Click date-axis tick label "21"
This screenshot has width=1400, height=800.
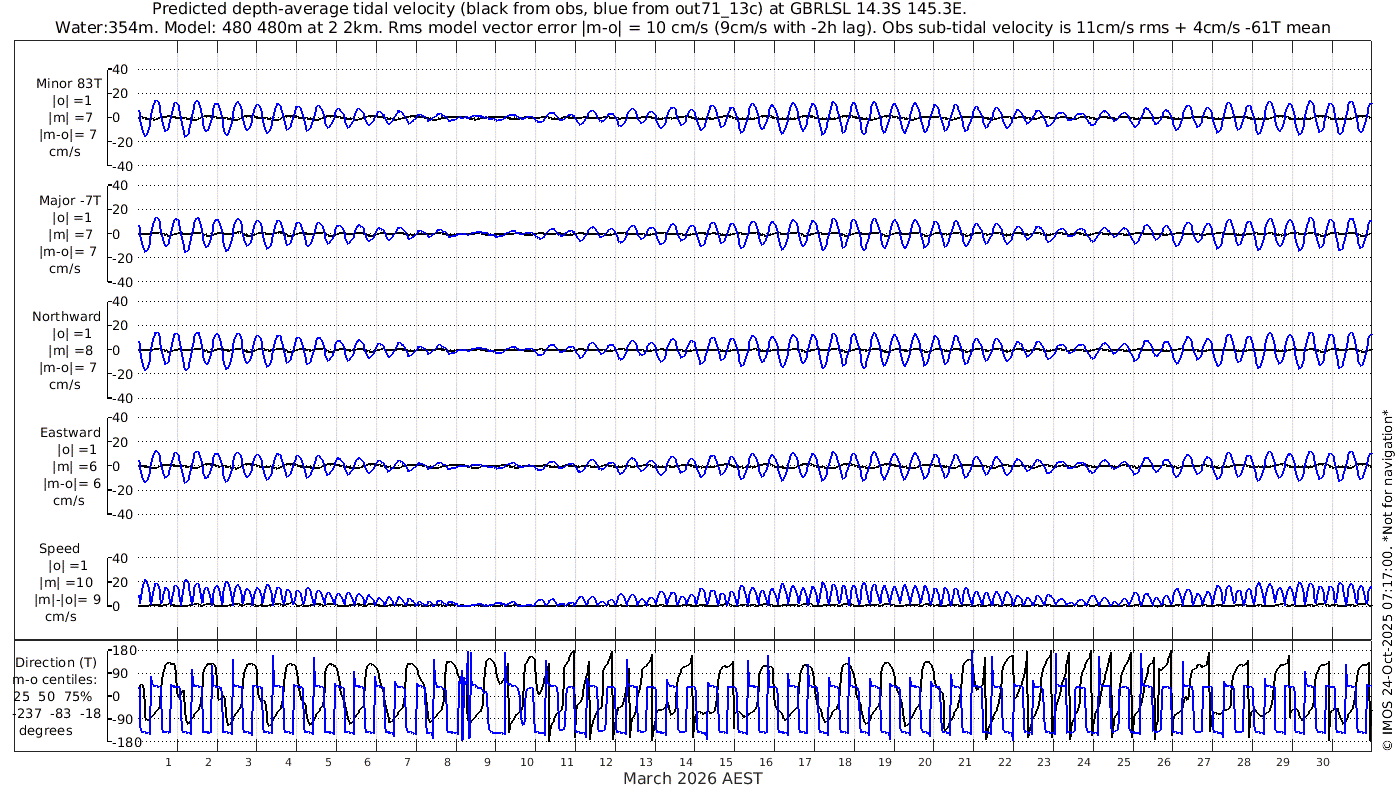[965, 762]
